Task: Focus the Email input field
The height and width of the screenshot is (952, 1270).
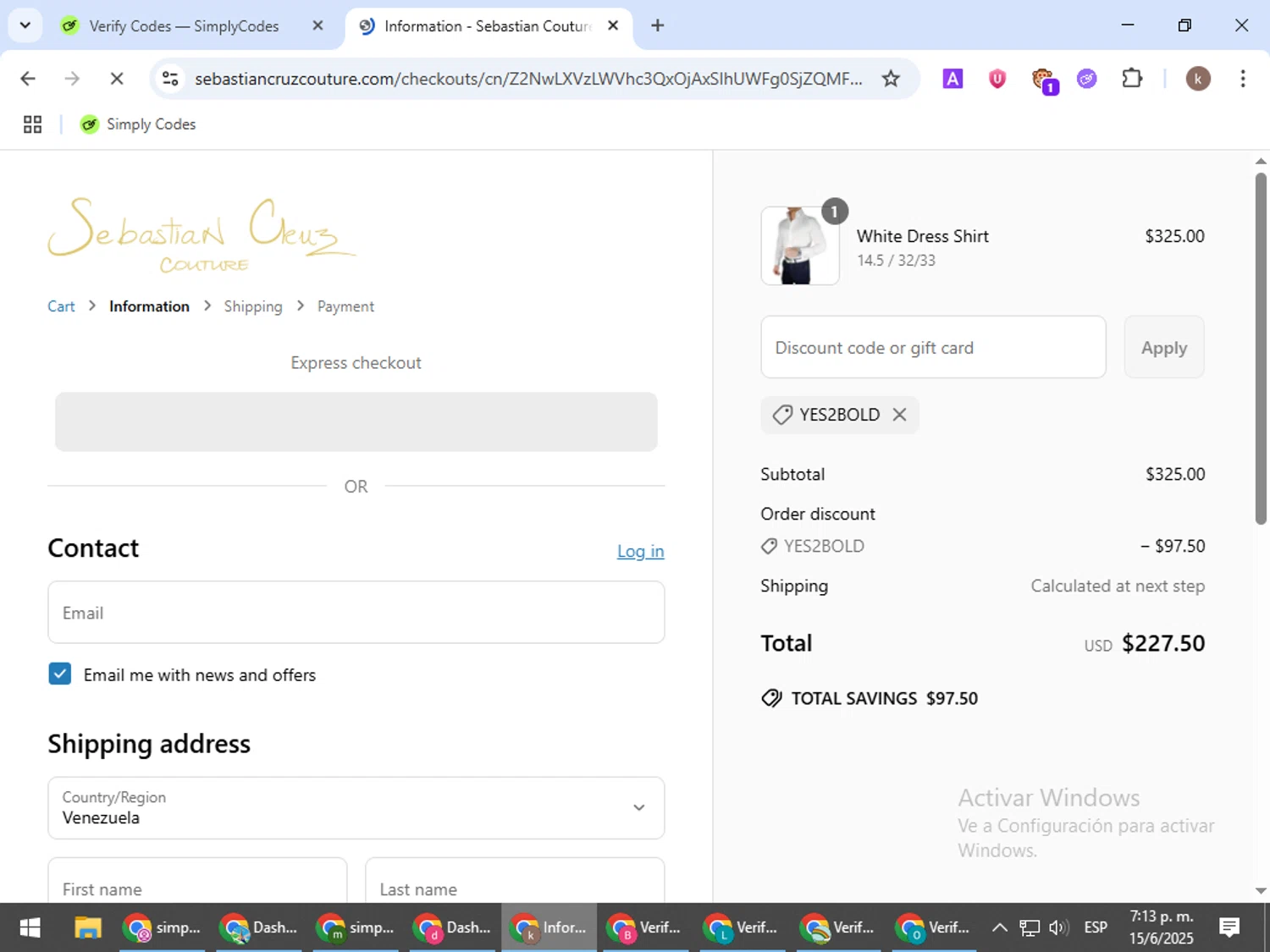Action: (x=356, y=612)
